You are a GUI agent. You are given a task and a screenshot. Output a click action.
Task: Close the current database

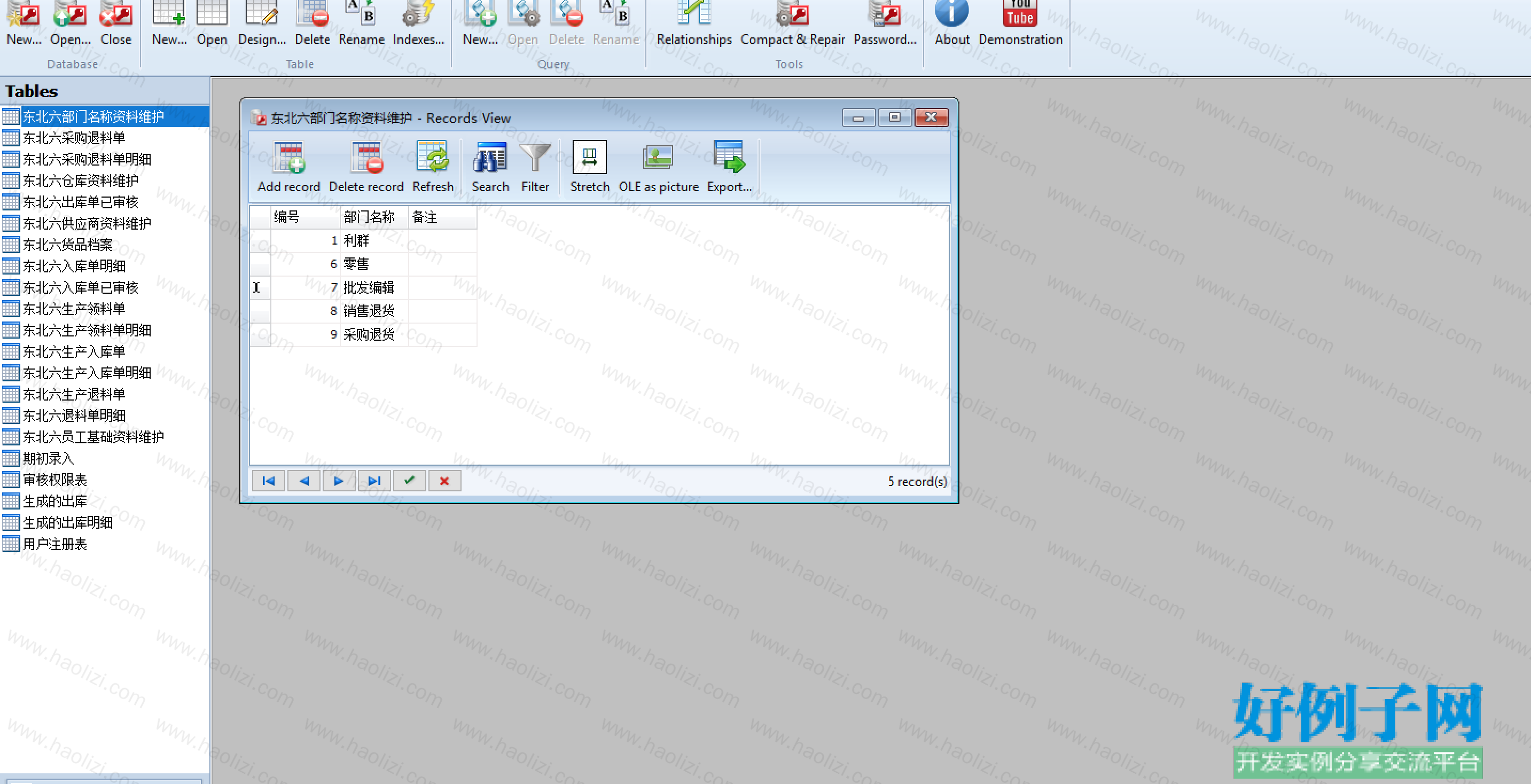(116, 24)
